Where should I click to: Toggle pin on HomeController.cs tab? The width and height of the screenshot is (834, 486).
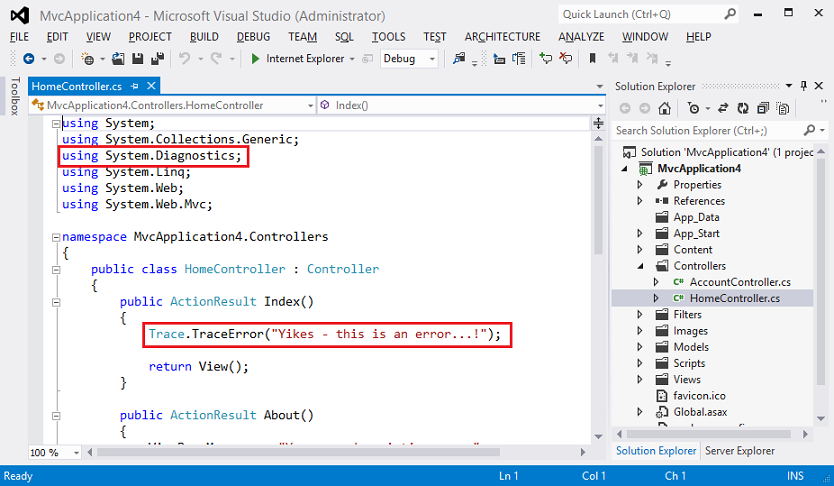coord(135,86)
